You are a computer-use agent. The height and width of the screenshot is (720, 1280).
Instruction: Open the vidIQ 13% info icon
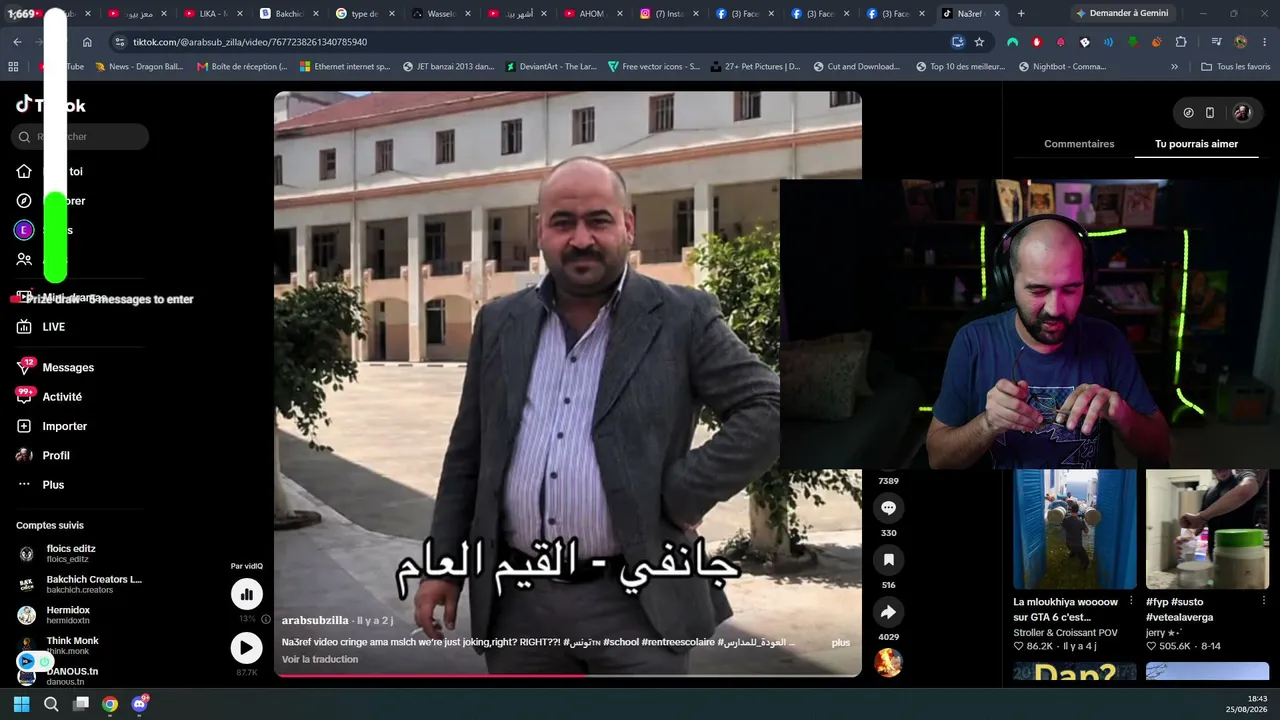(x=266, y=619)
